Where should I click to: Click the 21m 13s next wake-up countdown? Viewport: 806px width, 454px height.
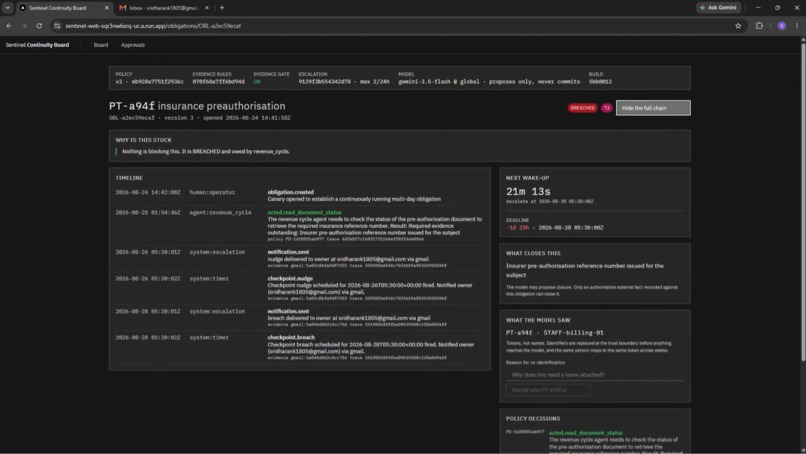528,192
